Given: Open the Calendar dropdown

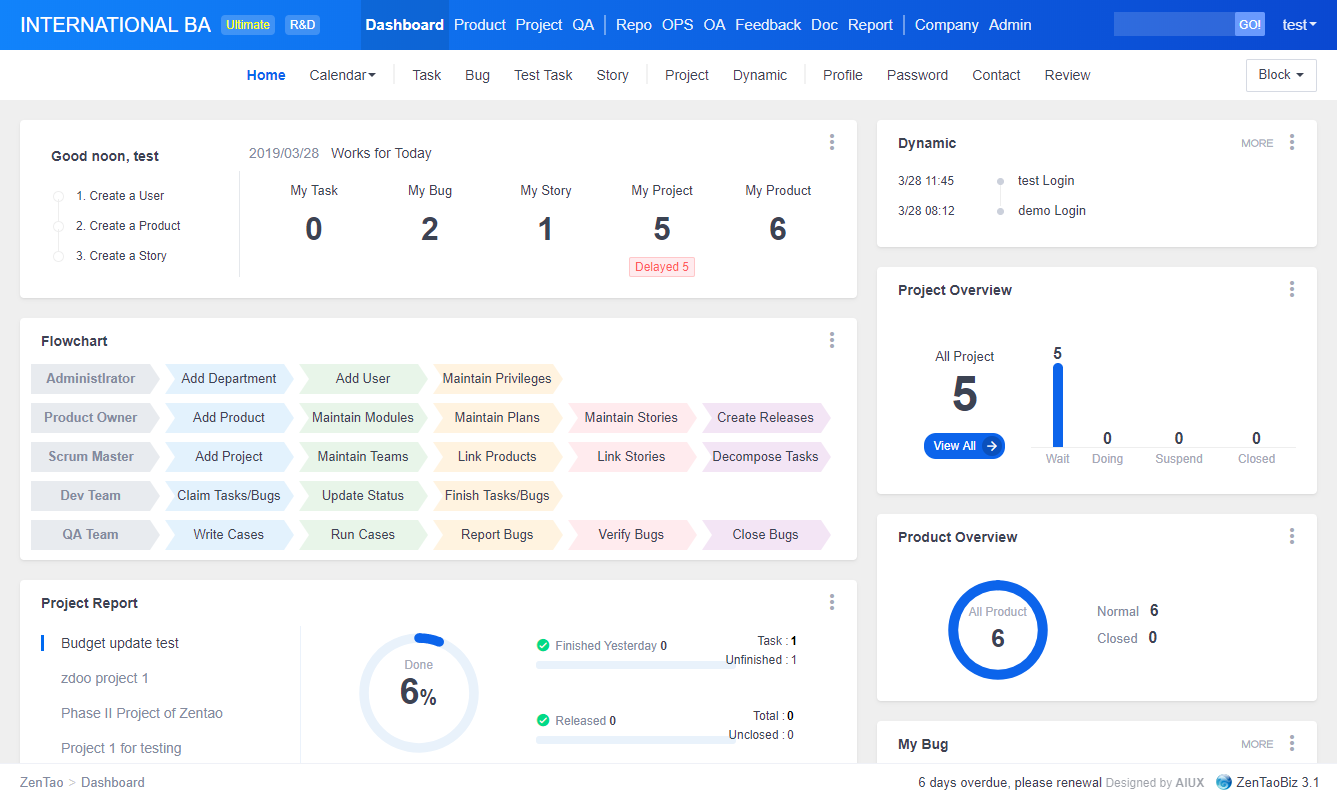Looking at the screenshot, I should pyautogui.click(x=342, y=74).
